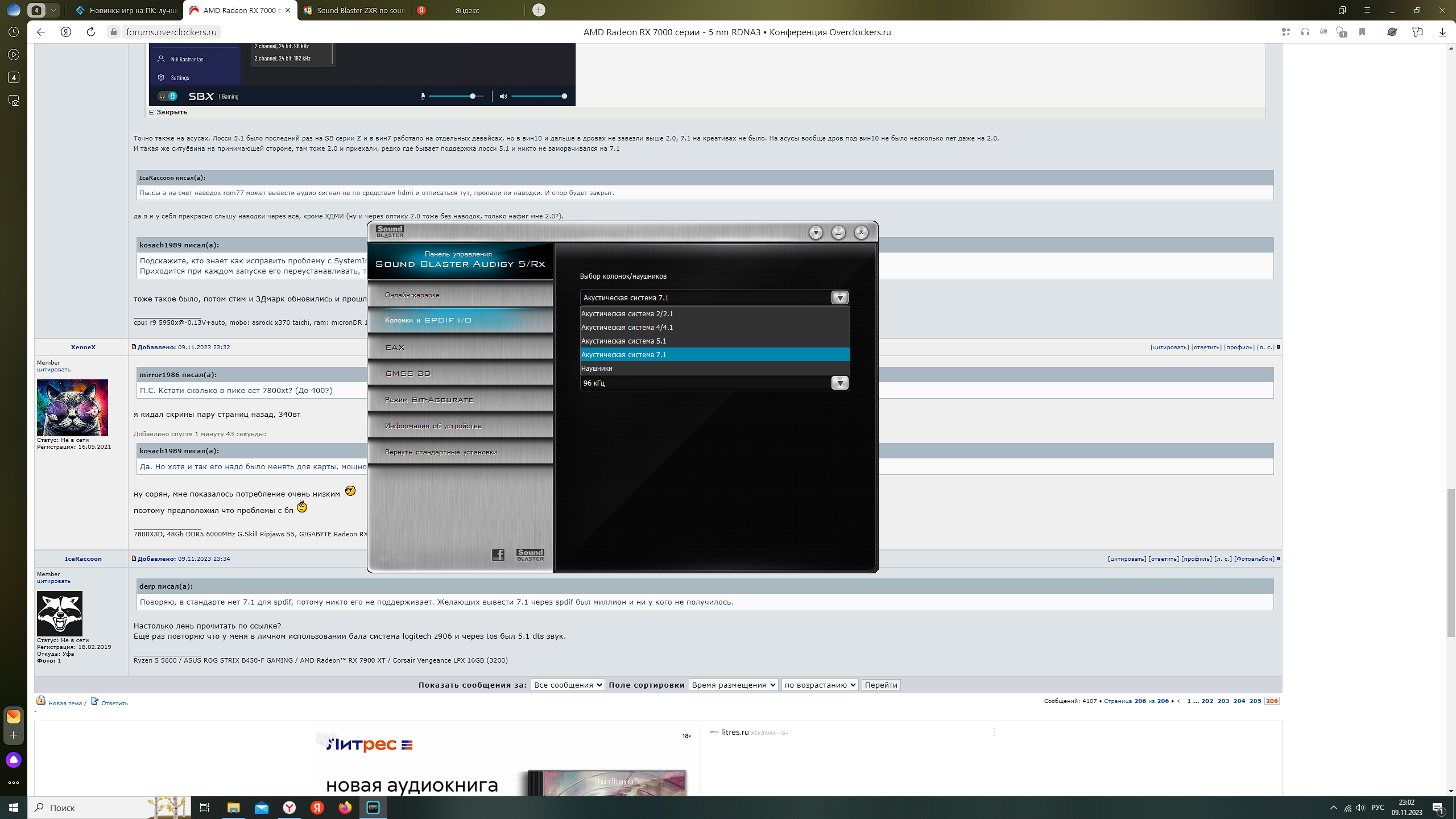Screen dimensions: 1456x819
Task: Click the Ответить reply link
Action: pyautogui.click(x=114, y=703)
